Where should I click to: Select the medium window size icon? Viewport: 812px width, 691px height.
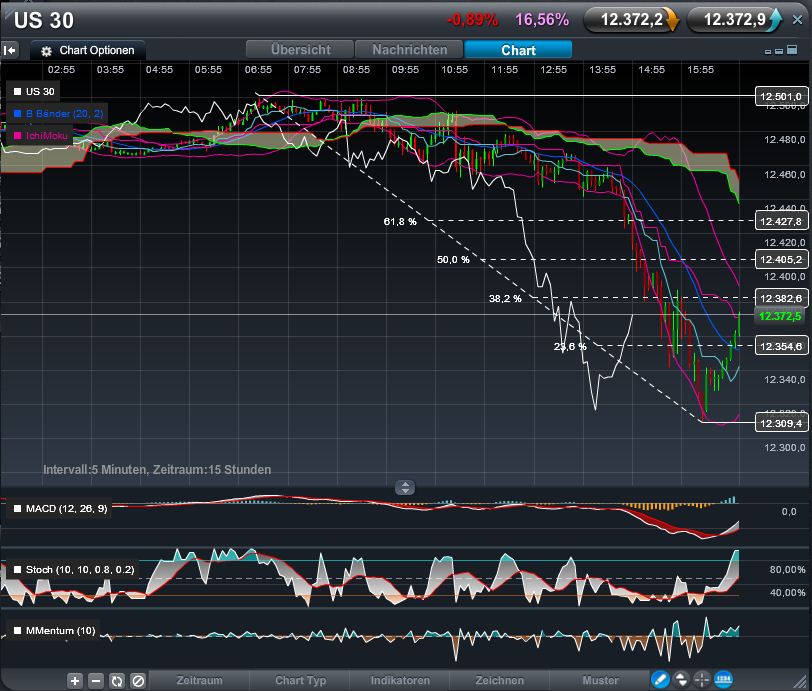[x=779, y=51]
